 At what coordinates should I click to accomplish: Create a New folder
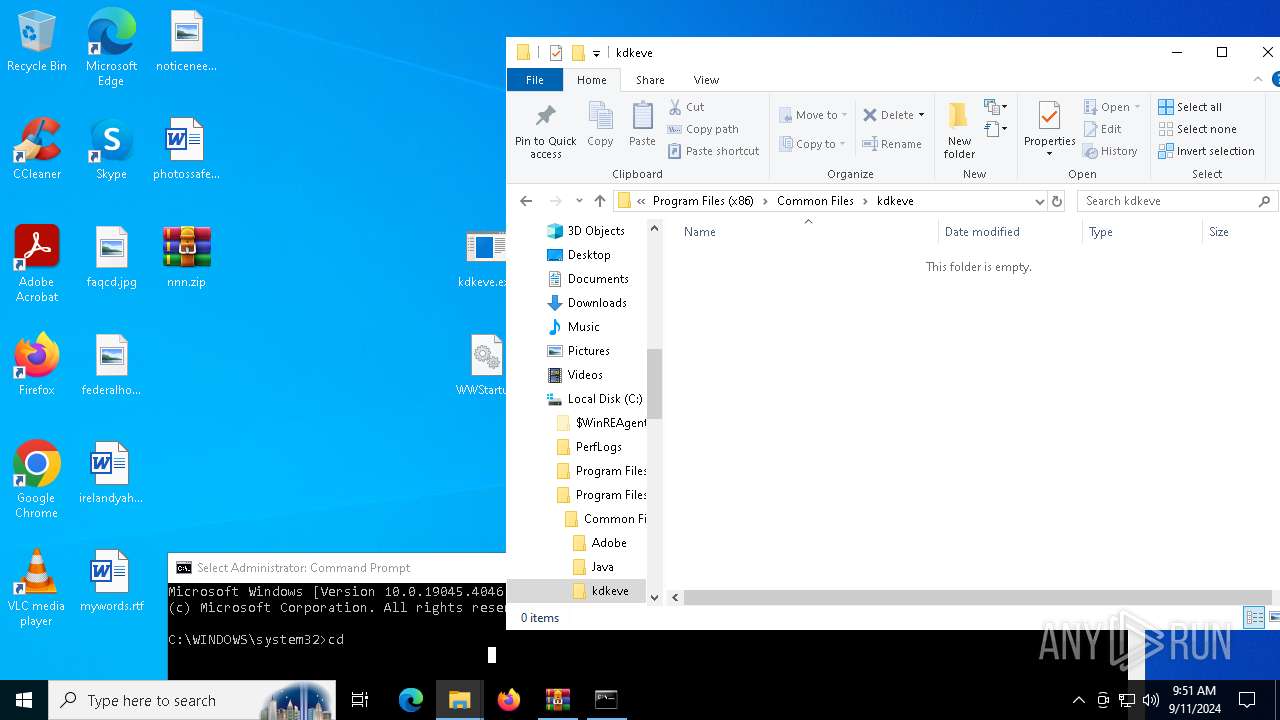point(959,130)
